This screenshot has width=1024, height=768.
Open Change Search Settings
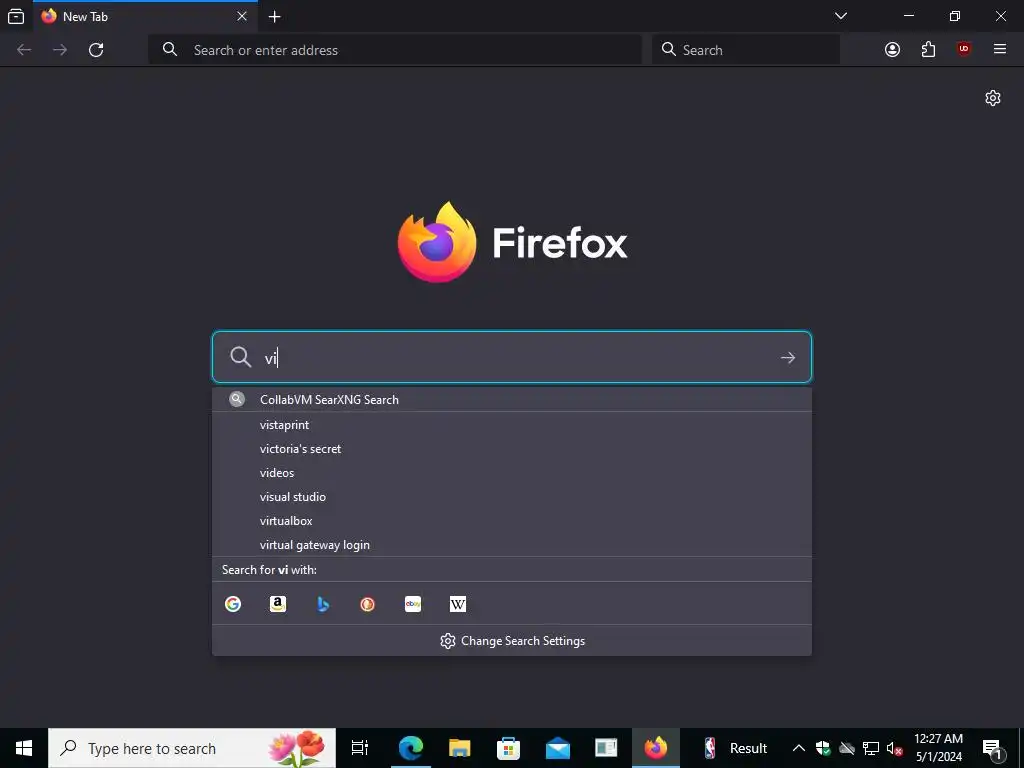(x=512, y=641)
